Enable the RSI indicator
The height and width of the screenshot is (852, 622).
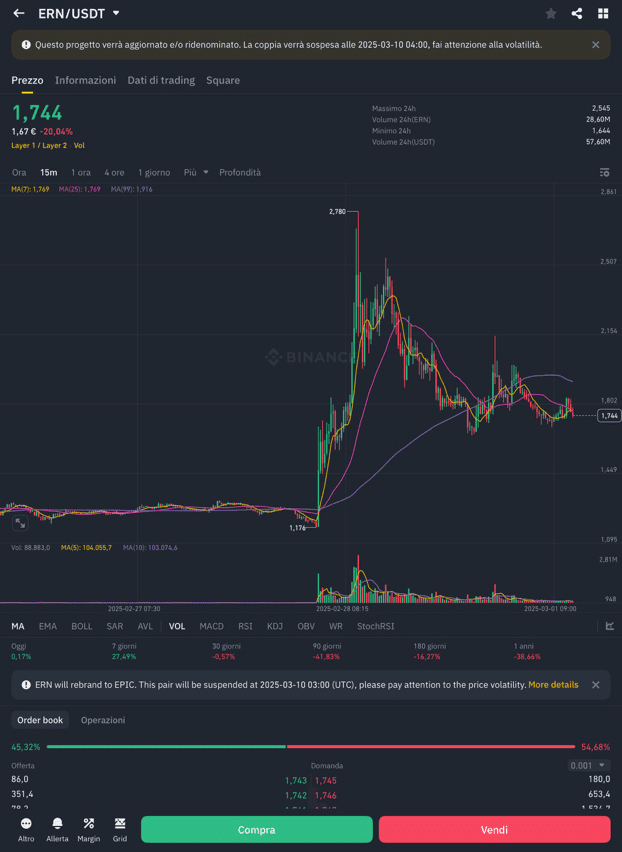point(245,626)
